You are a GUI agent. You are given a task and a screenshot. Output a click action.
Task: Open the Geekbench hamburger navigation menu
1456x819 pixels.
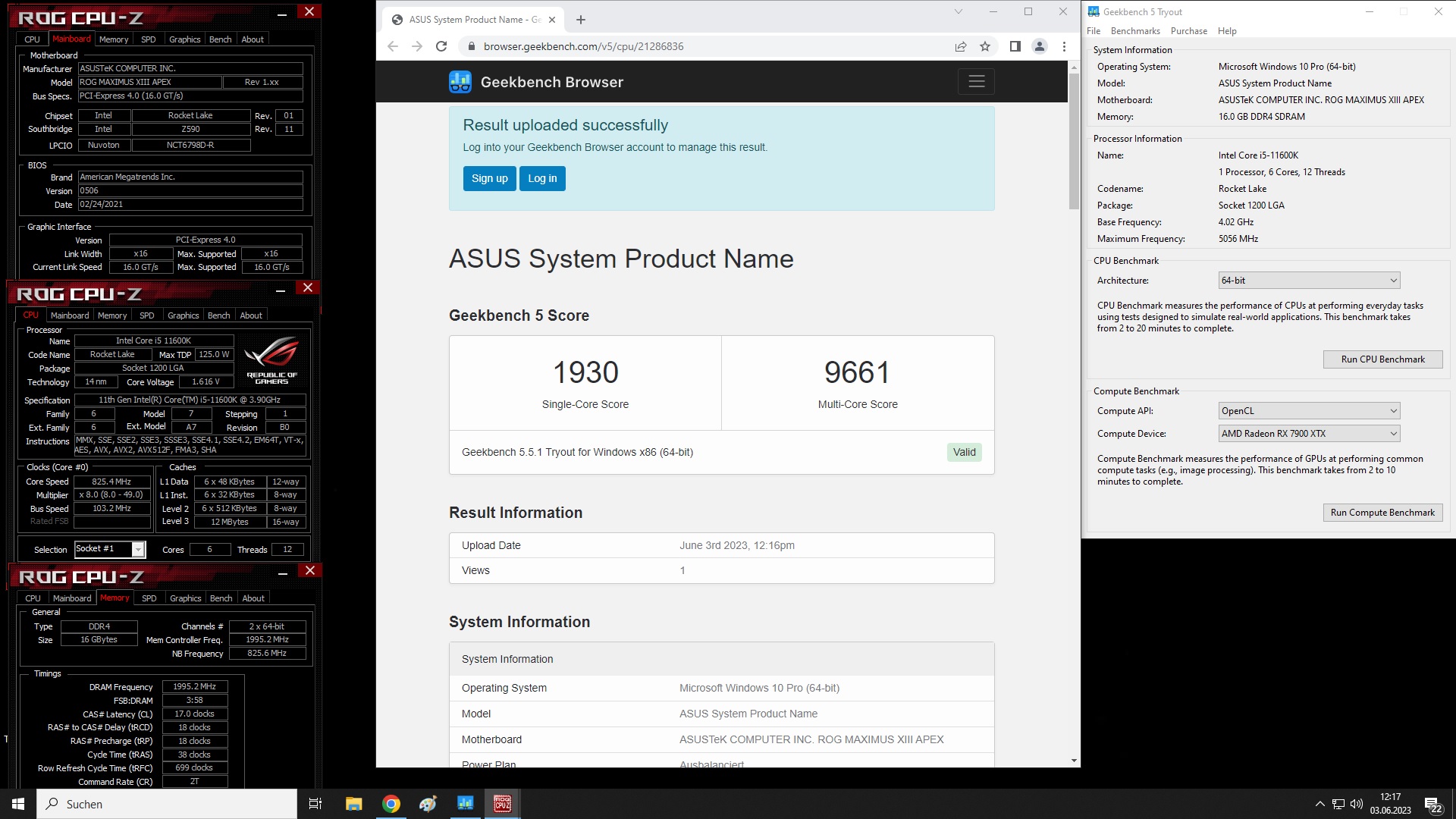tap(976, 81)
